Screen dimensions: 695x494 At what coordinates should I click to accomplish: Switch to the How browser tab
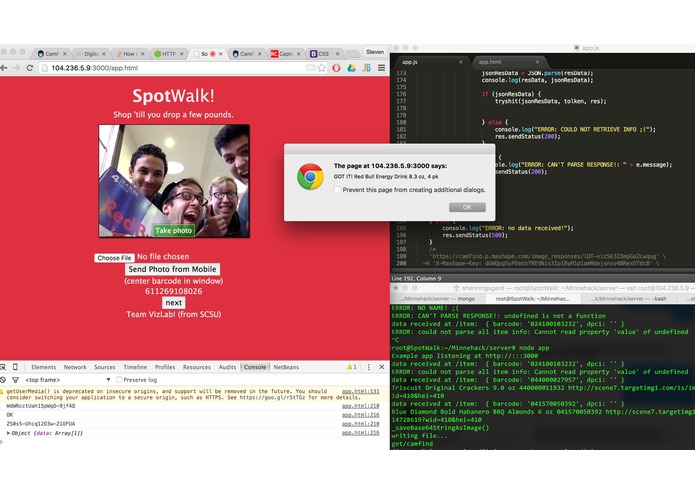pos(129,54)
